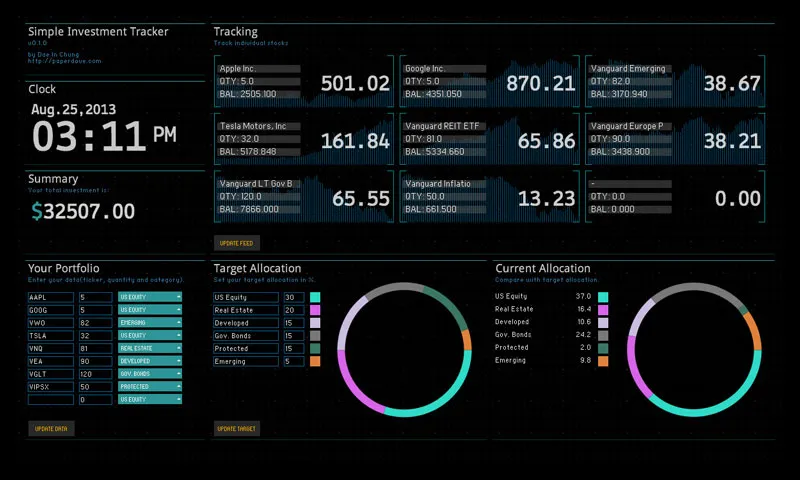Open the Protected dropdown for VIPSX
Screen dimensions: 800x480
click(x=150, y=386)
